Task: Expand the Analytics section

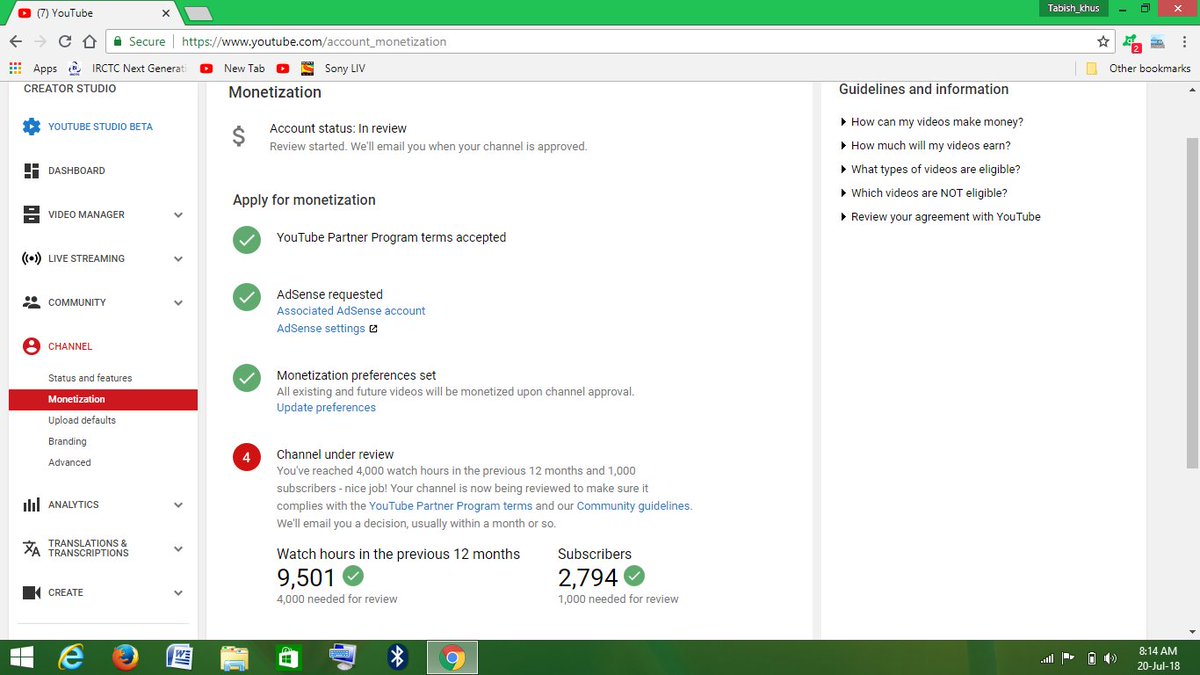Action: click(x=178, y=505)
